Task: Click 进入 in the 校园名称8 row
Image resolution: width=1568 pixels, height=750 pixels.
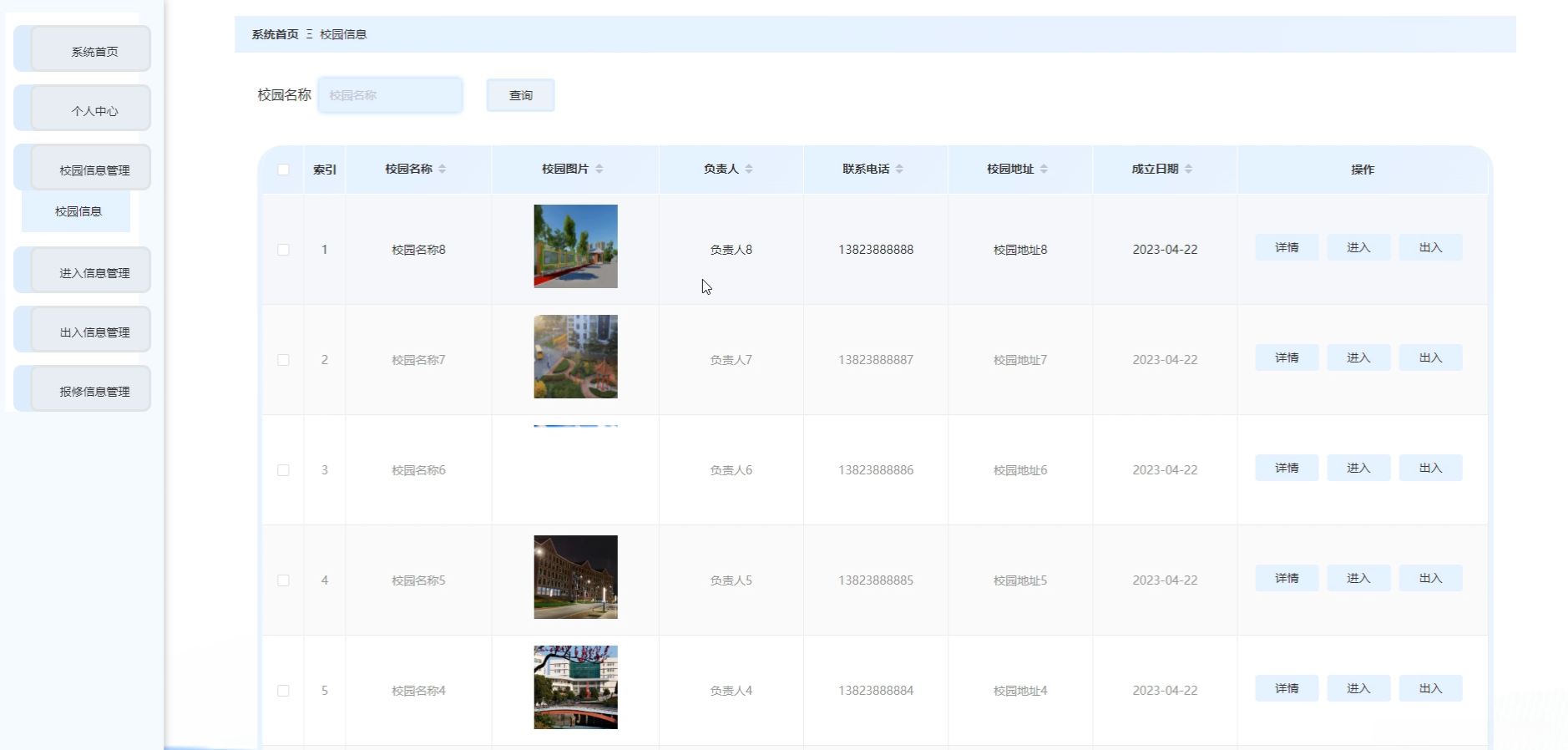Action: tap(1358, 247)
